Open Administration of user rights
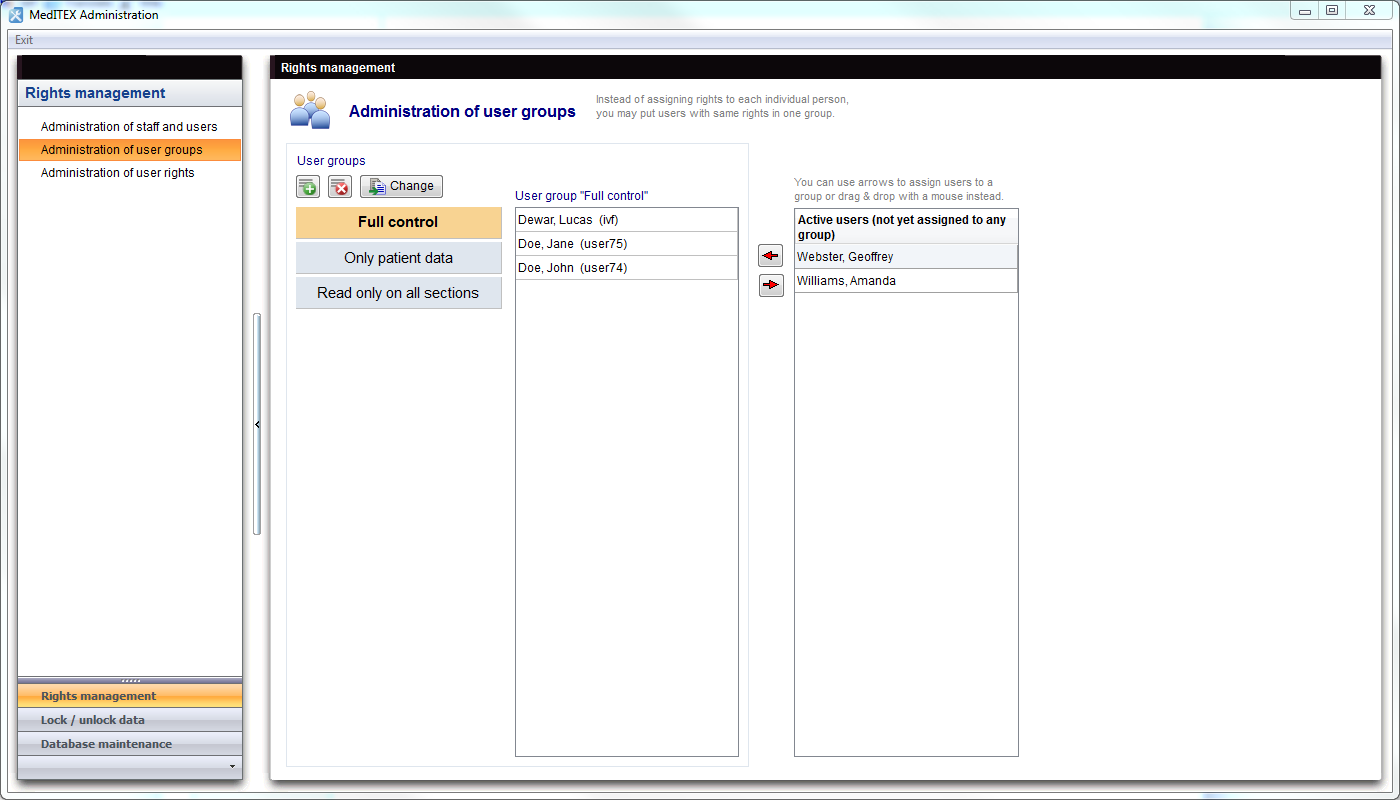Screen dimensions: 1400x800 point(129,173)
